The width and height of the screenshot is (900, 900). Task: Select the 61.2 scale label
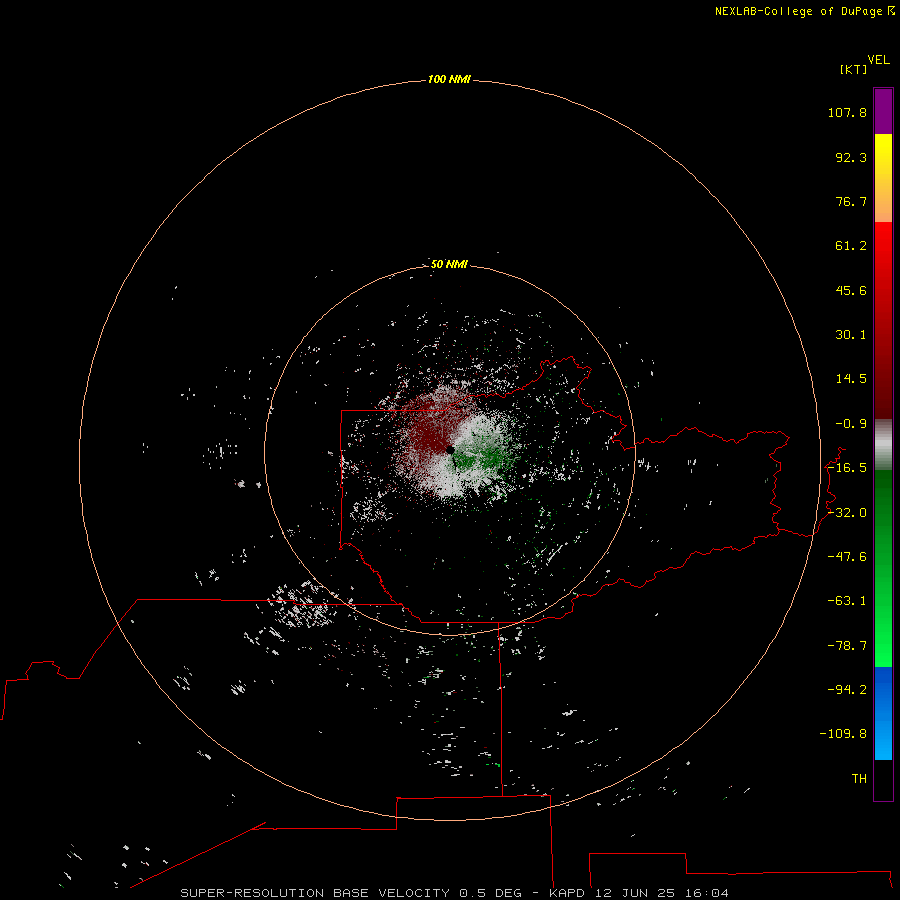tap(851, 246)
